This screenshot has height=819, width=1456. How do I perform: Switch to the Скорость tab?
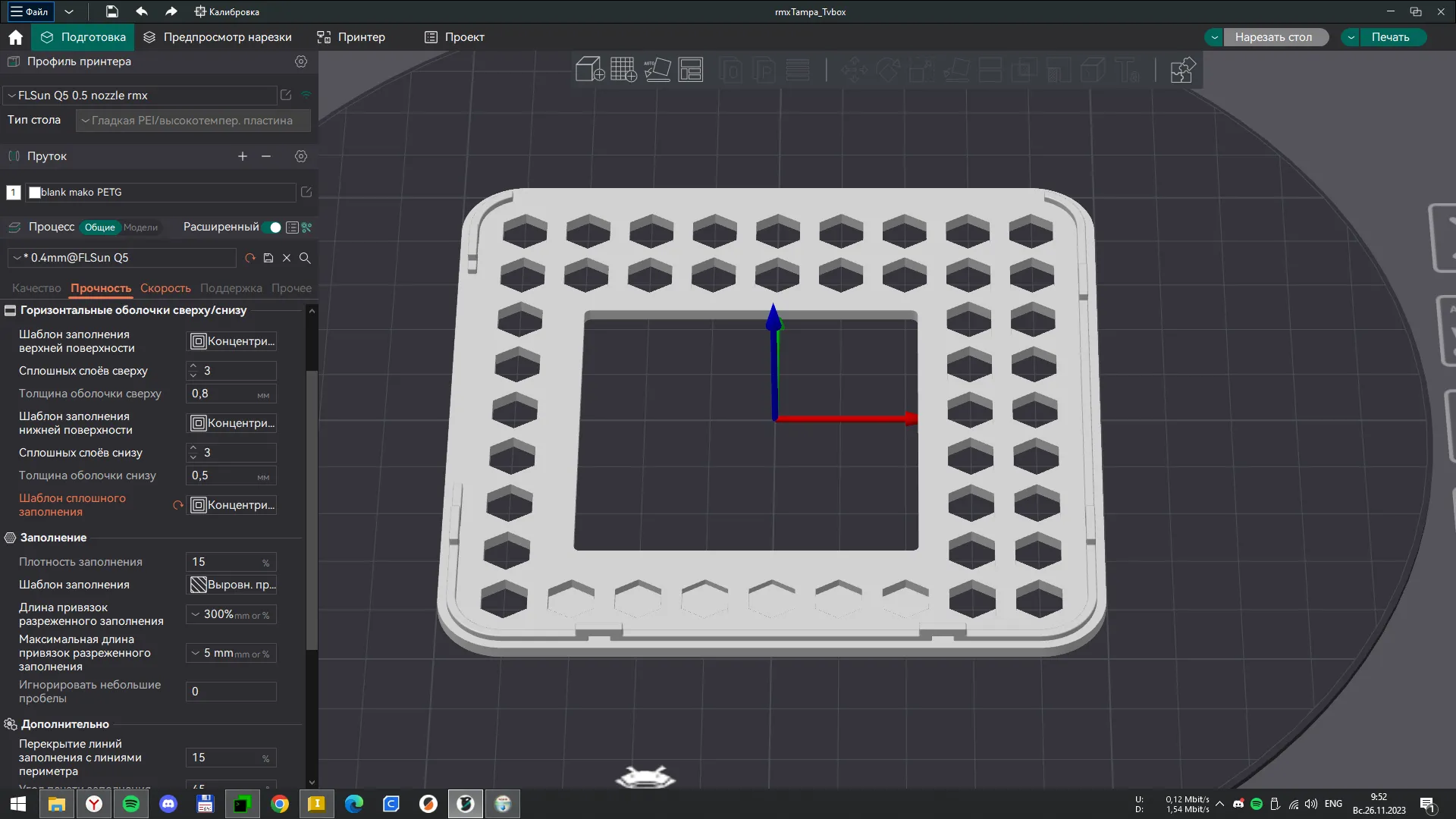click(x=165, y=288)
